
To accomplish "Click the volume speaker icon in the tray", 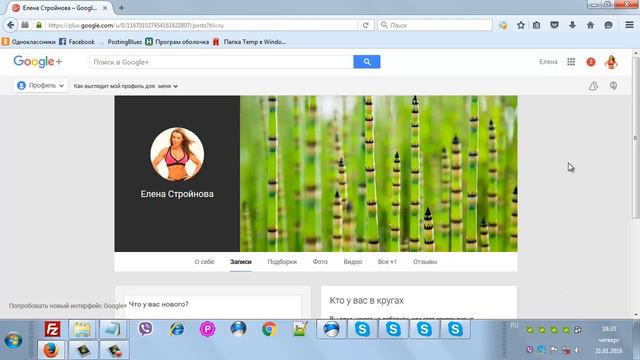I will coord(578,350).
